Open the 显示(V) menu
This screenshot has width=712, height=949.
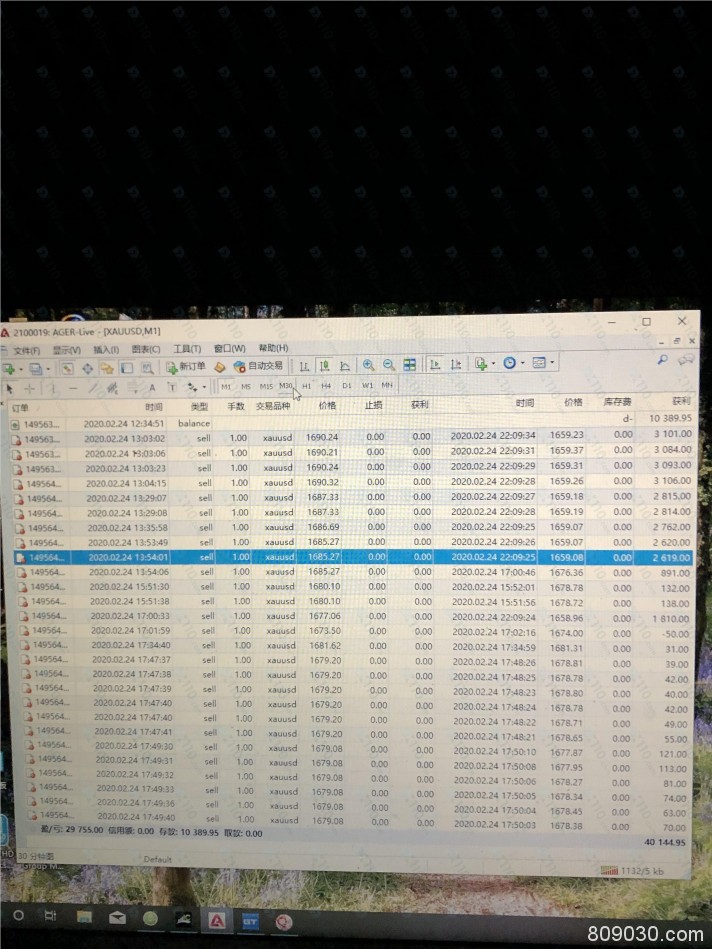66,350
